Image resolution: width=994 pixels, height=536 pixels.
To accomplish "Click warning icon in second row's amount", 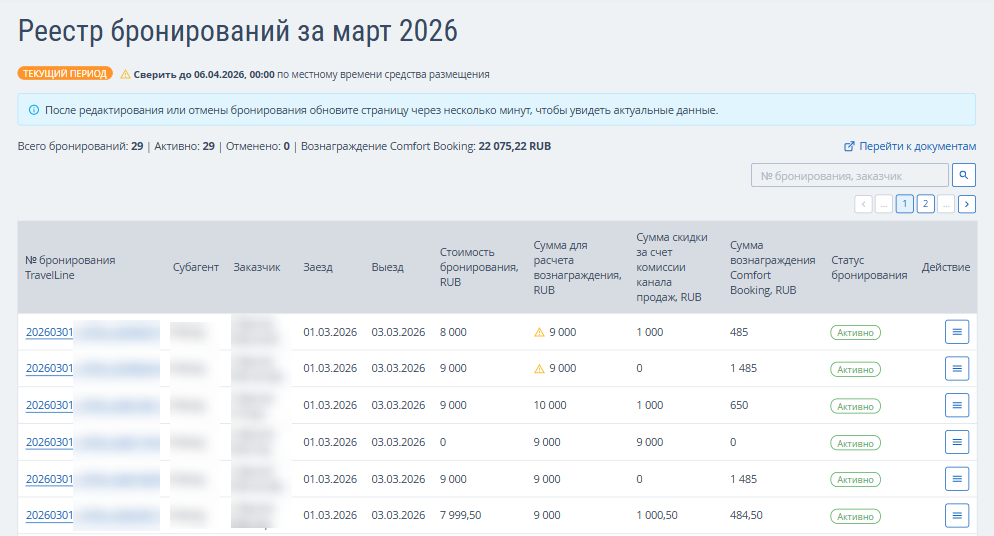I will tap(539, 369).
